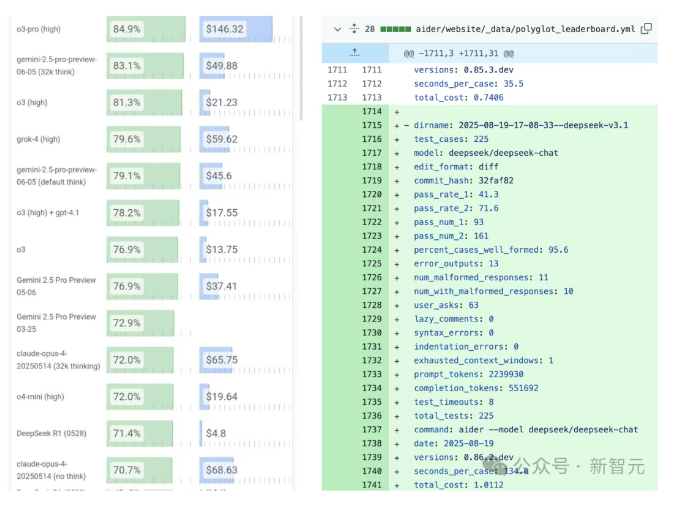
Task: Select the o3 (high) model label
Action: (32, 102)
